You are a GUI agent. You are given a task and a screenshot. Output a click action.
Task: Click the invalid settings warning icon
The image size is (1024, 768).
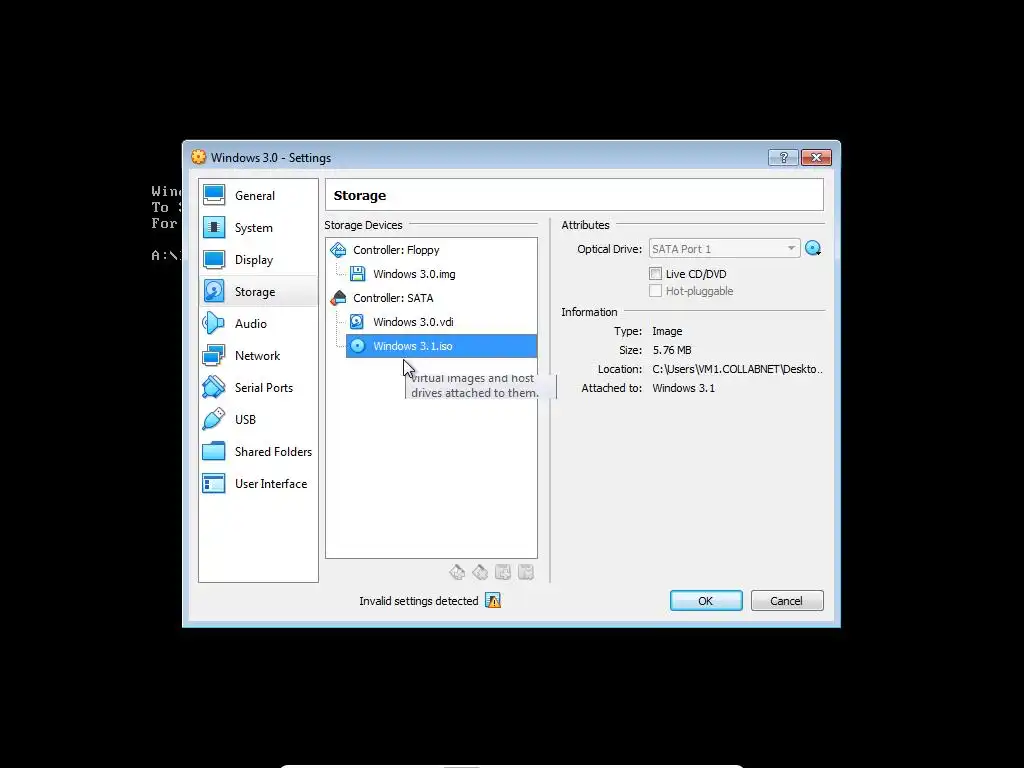(x=493, y=601)
